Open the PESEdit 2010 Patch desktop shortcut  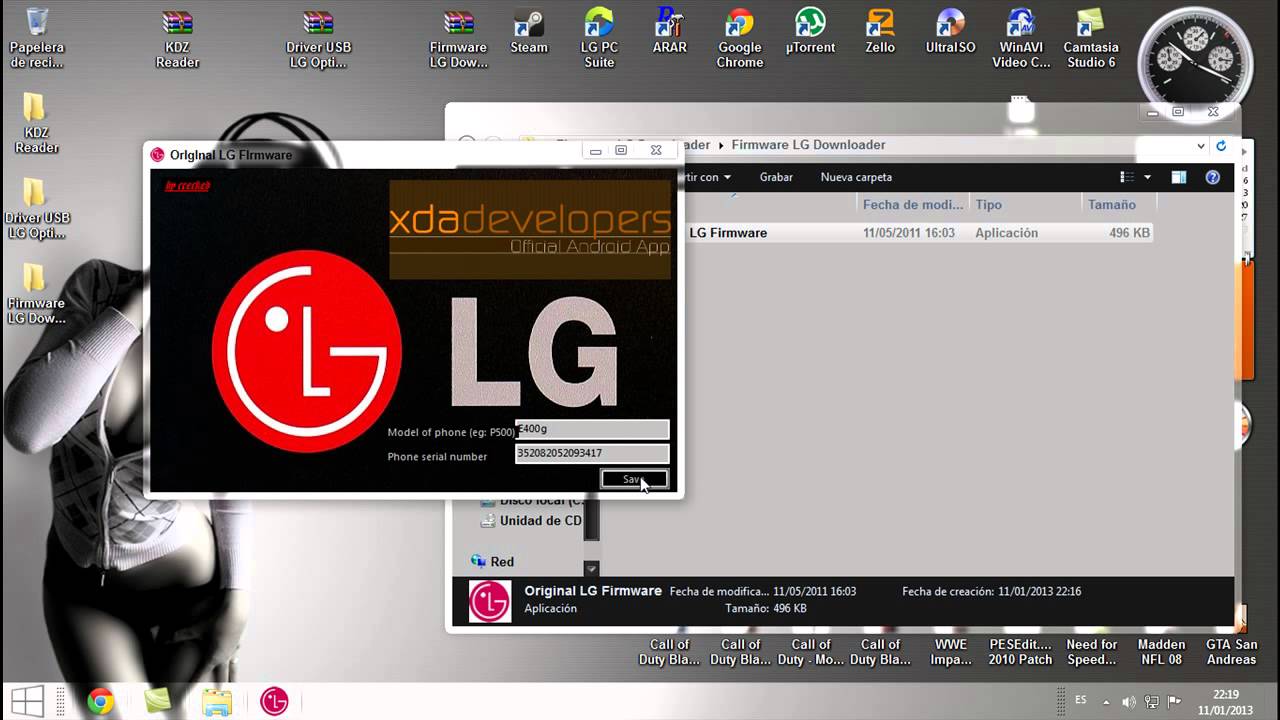[1021, 652]
